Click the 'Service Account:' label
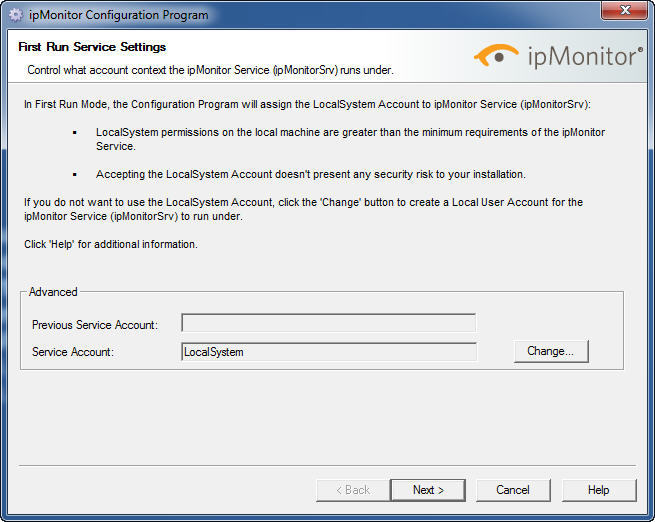Screen dimensions: 655x522 pyautogui.click(x=73, y=352)
